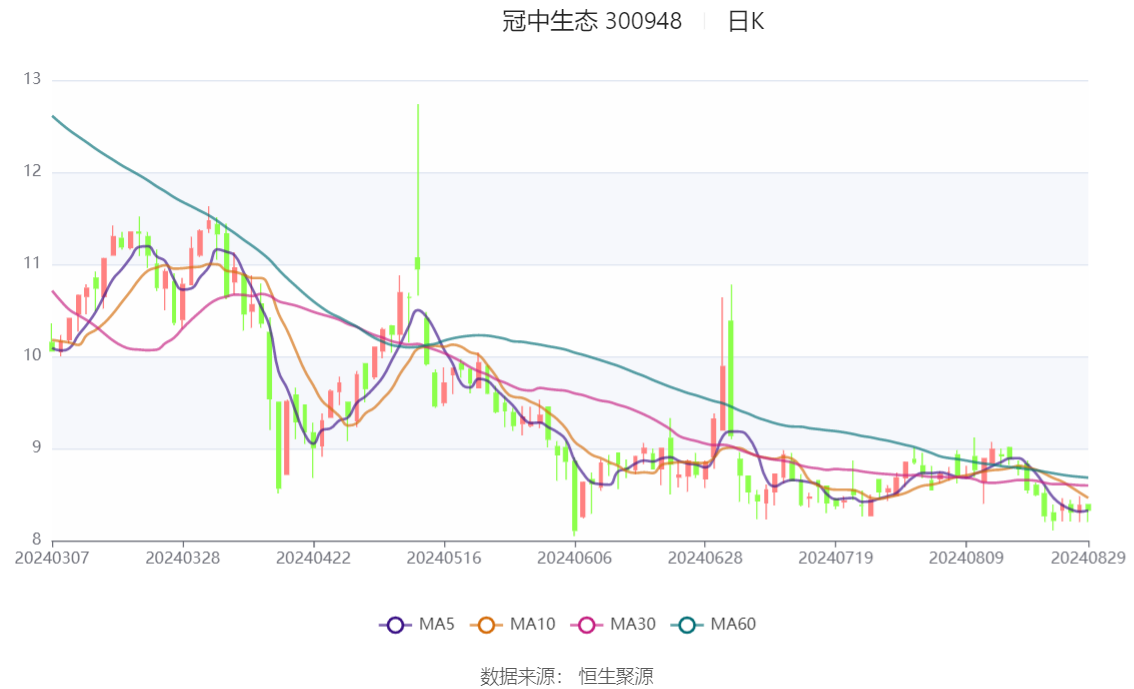Viewport: 1134px width, 689px height.
Task: Toggle the MA5 moving average legend item
Action: 417,625
